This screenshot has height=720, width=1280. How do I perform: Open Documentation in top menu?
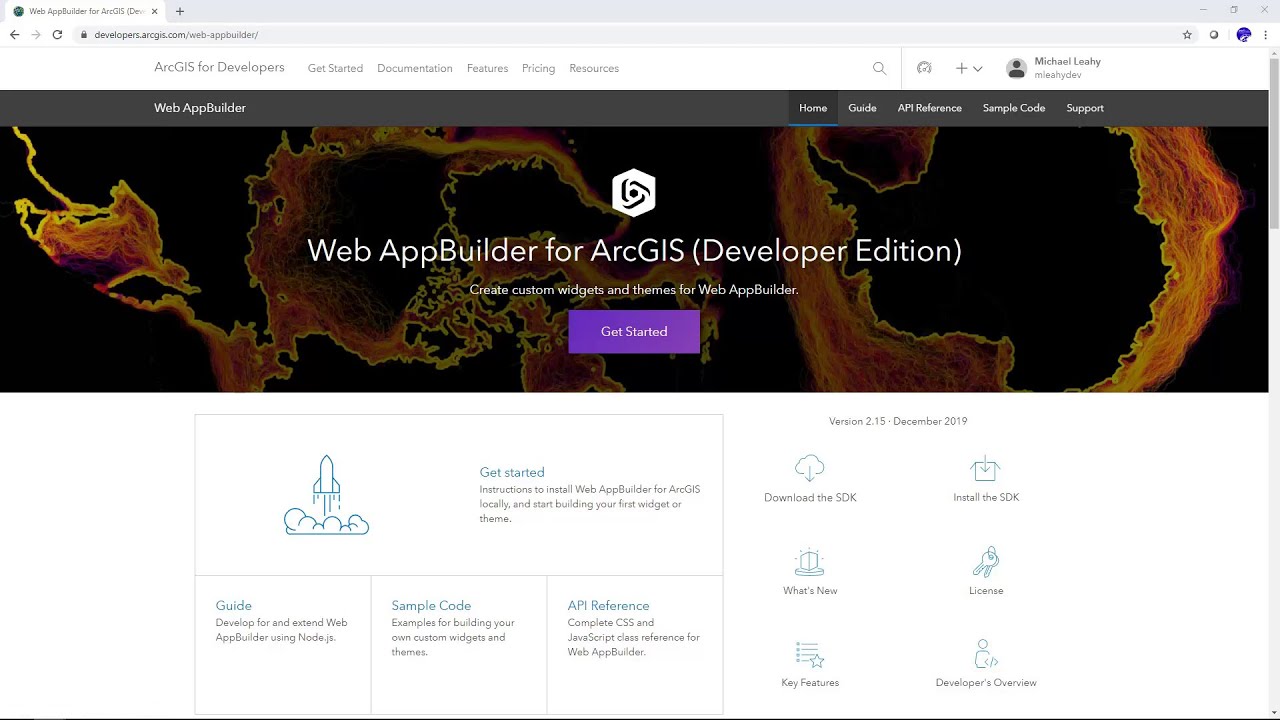(415, 68)
